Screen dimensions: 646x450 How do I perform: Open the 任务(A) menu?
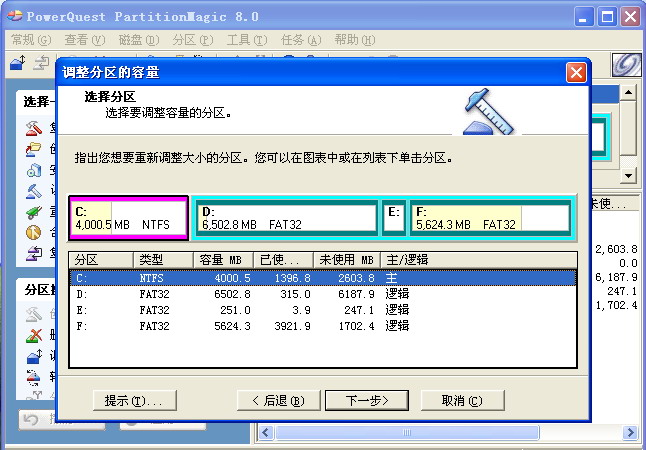301,40
